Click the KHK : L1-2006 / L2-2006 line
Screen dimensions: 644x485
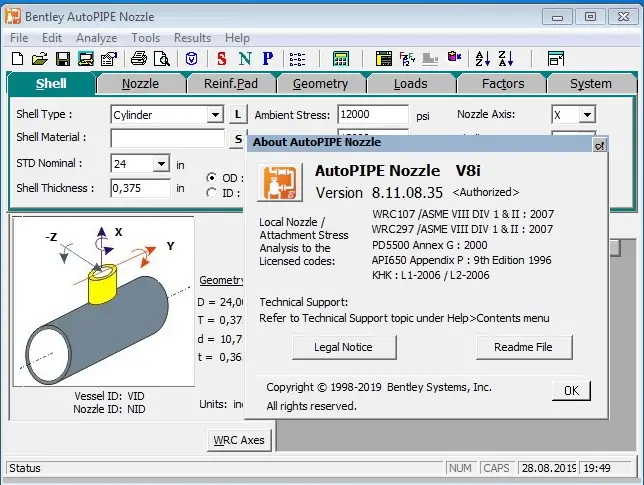click(431, 275)
